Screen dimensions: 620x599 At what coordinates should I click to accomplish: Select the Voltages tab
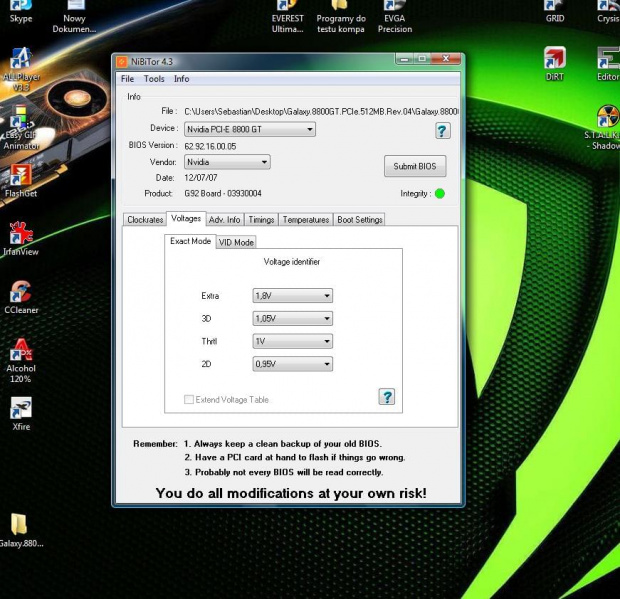186,219
